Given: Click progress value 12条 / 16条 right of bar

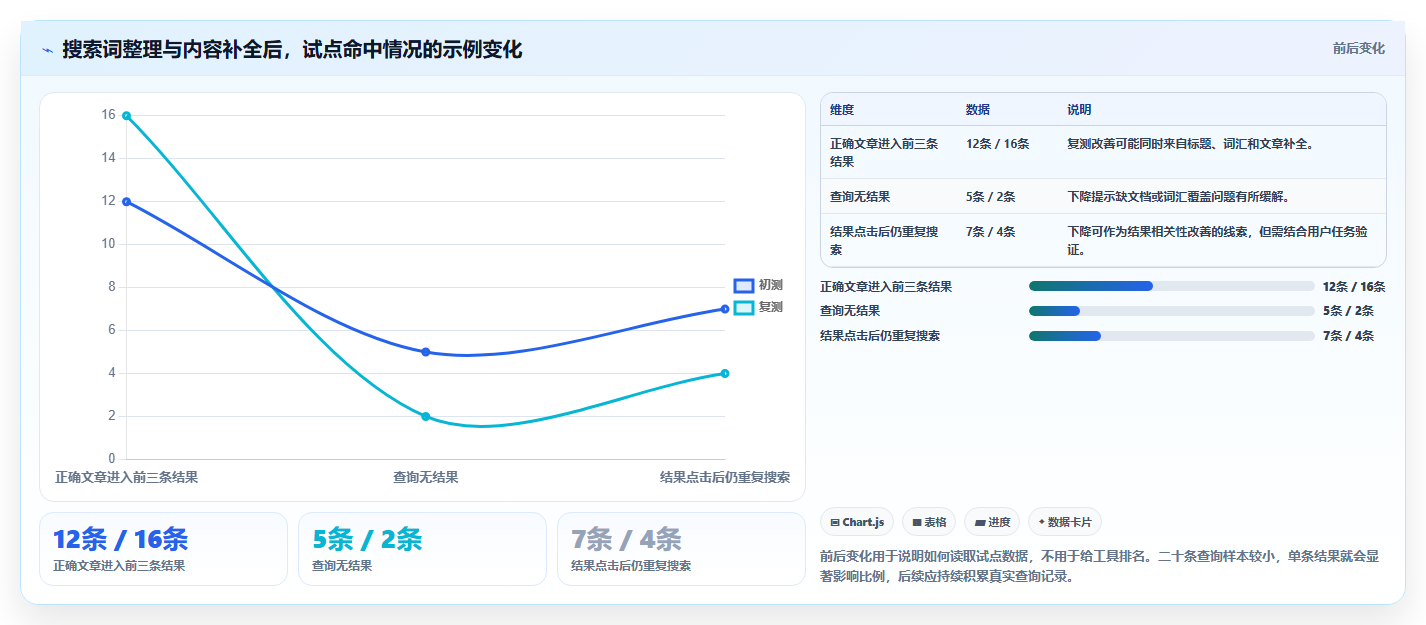Looking at the screenshot, I should 1353,286.
